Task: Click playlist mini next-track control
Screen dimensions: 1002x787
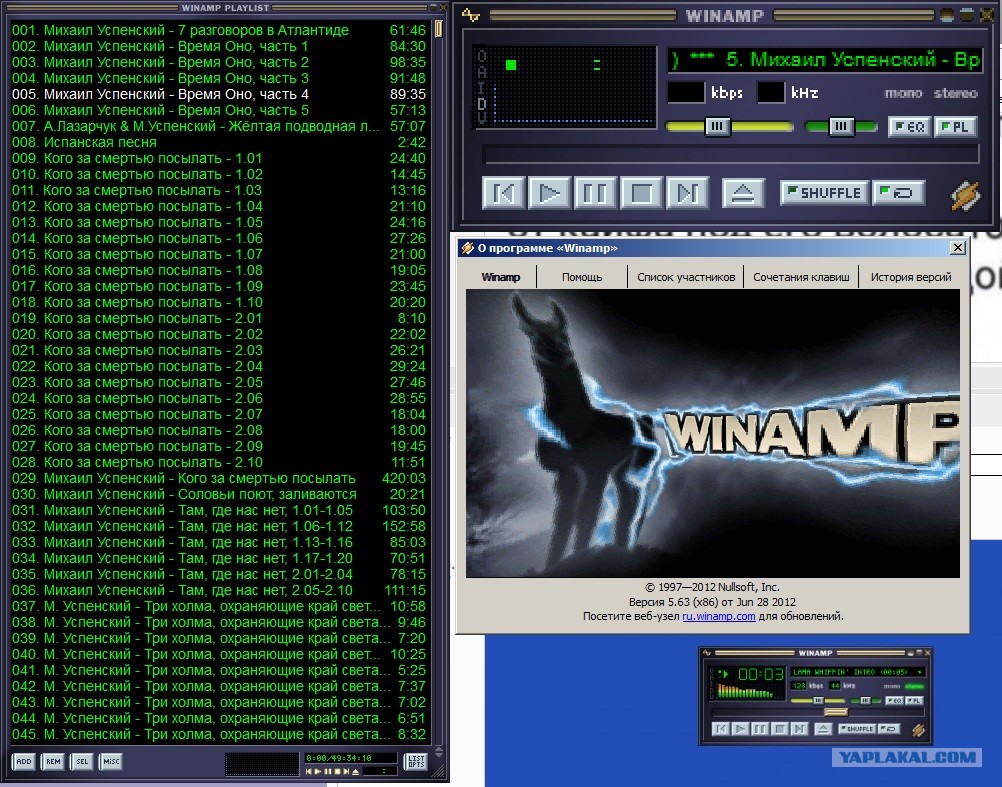Action: (x=346, y=772)
